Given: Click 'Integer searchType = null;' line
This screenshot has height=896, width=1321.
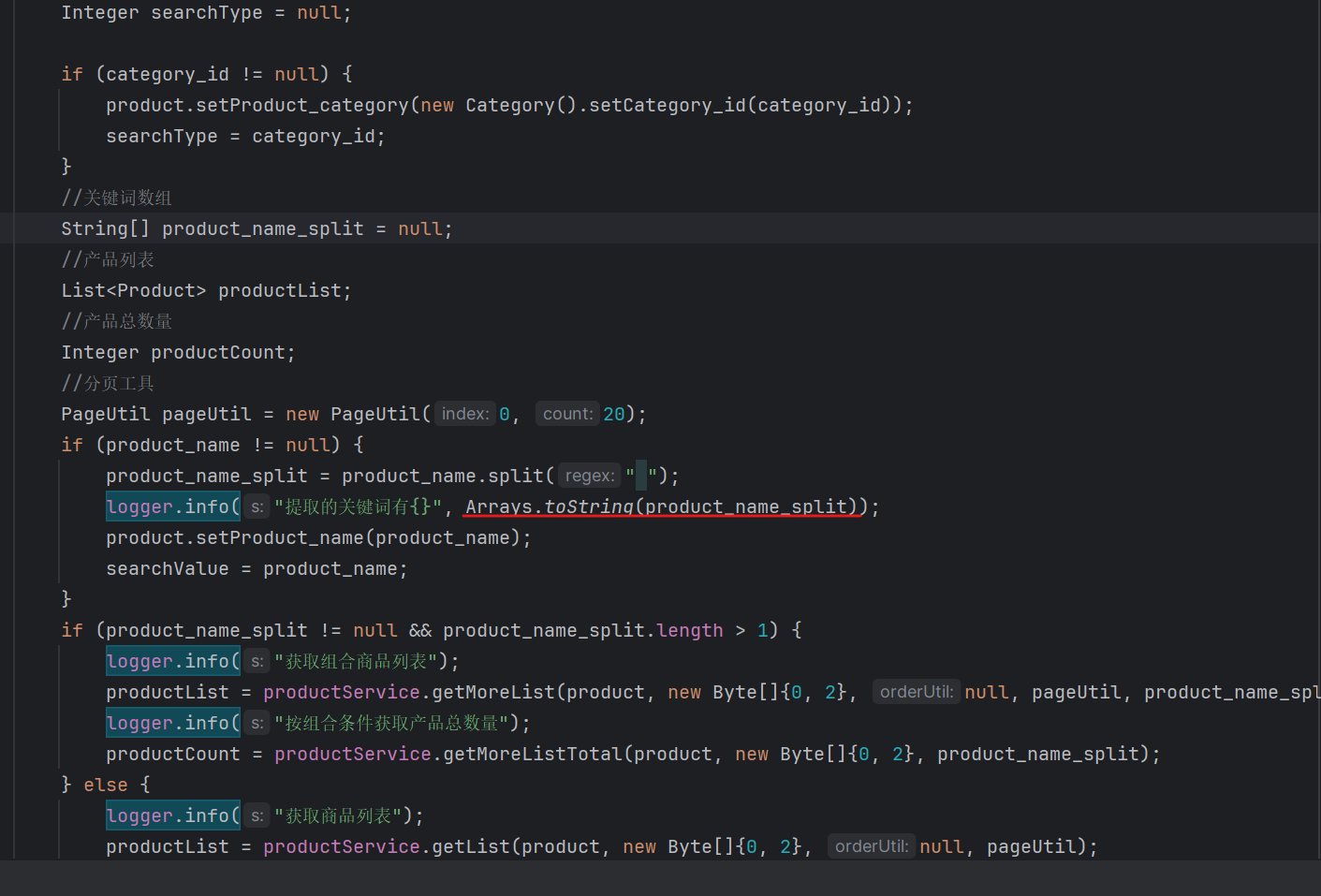Looking at the screenshot, I should [x=206, y=13].
